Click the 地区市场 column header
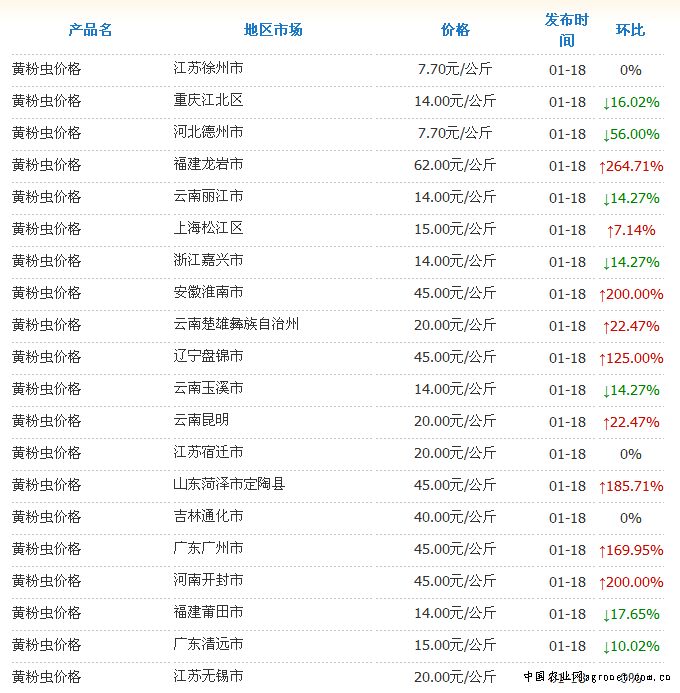This screenshot has height=693, width=680. pos(273,29)
